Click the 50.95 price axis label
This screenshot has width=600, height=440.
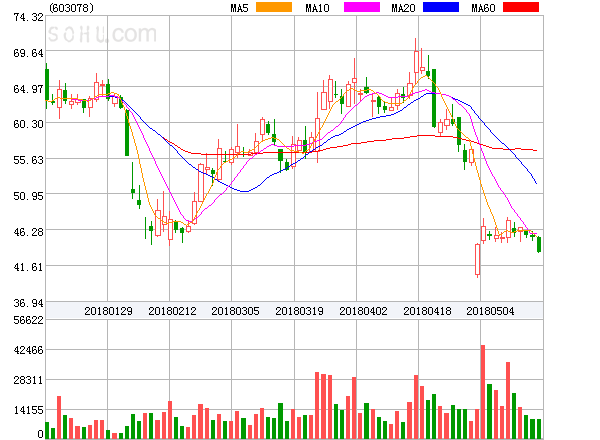point(28,196)
